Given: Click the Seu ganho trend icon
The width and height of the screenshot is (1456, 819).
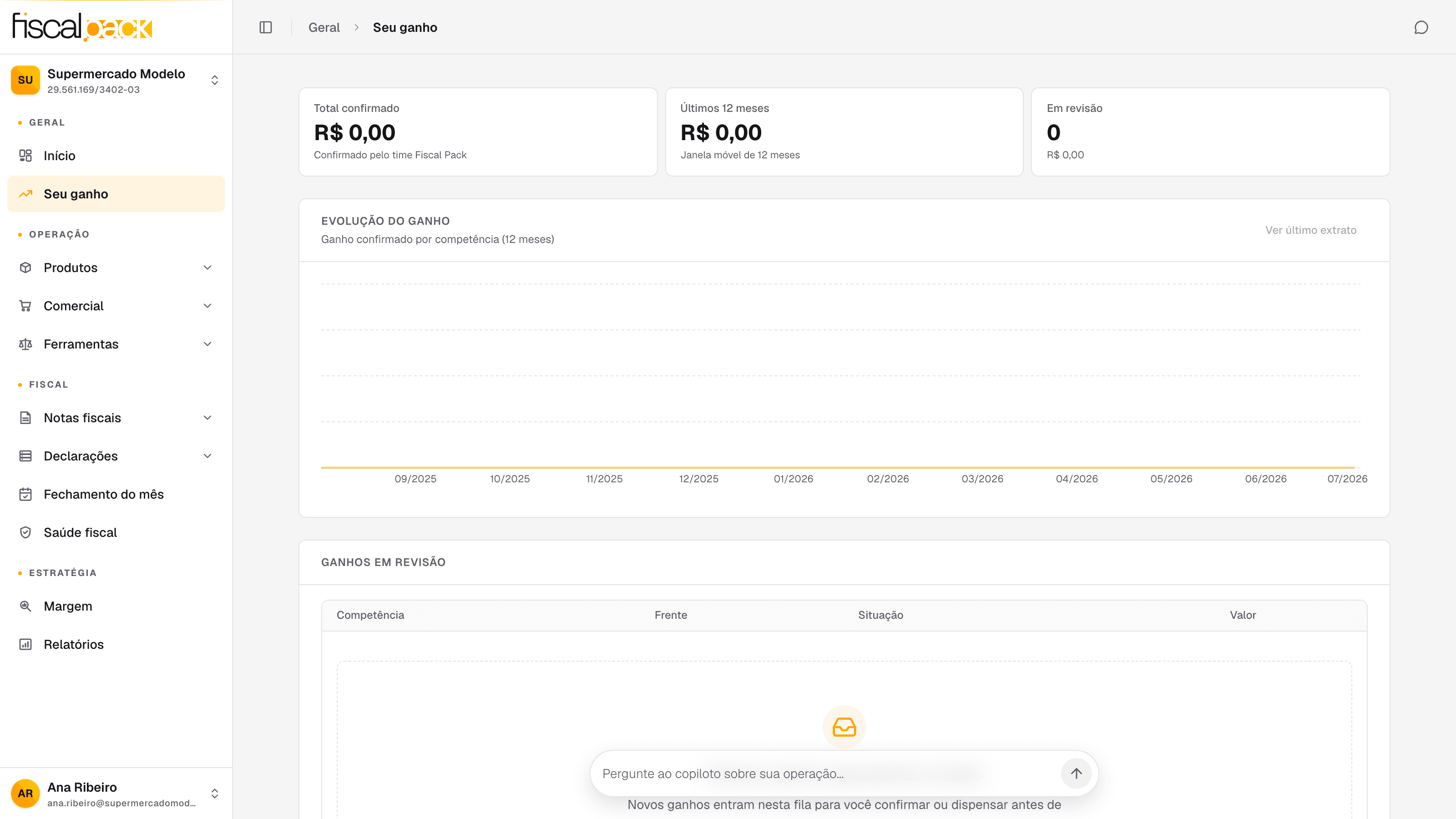Looking at the screenshot, I should tap(25, 194).
